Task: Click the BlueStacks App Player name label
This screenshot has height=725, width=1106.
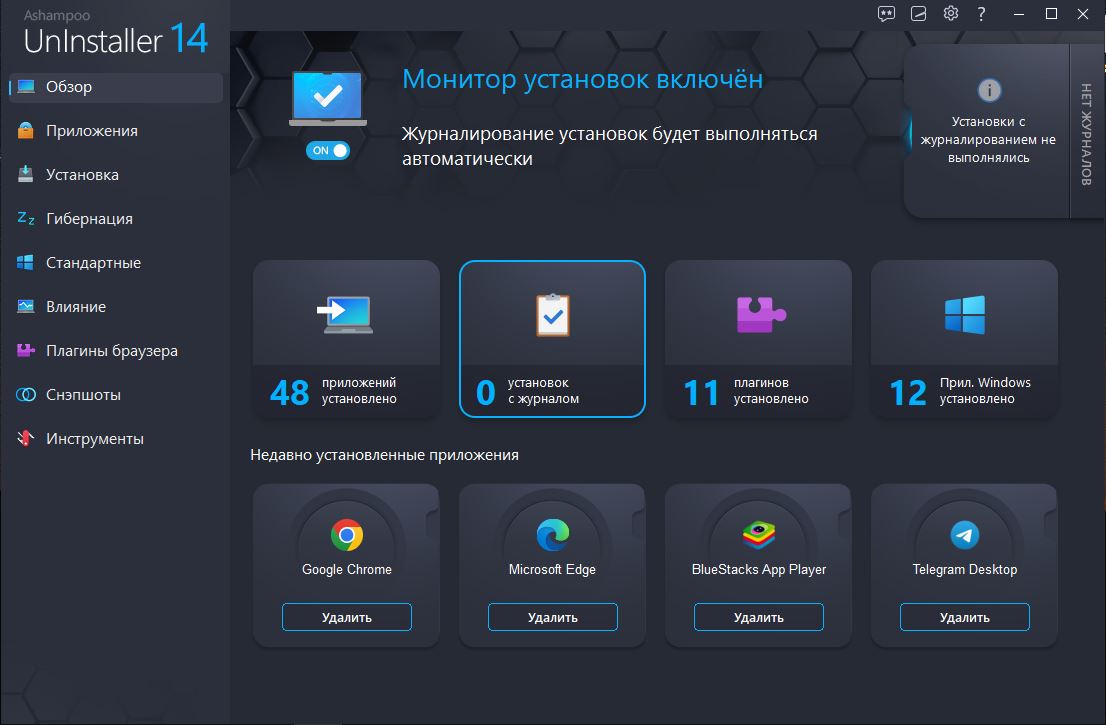Action: pos(759,569)
